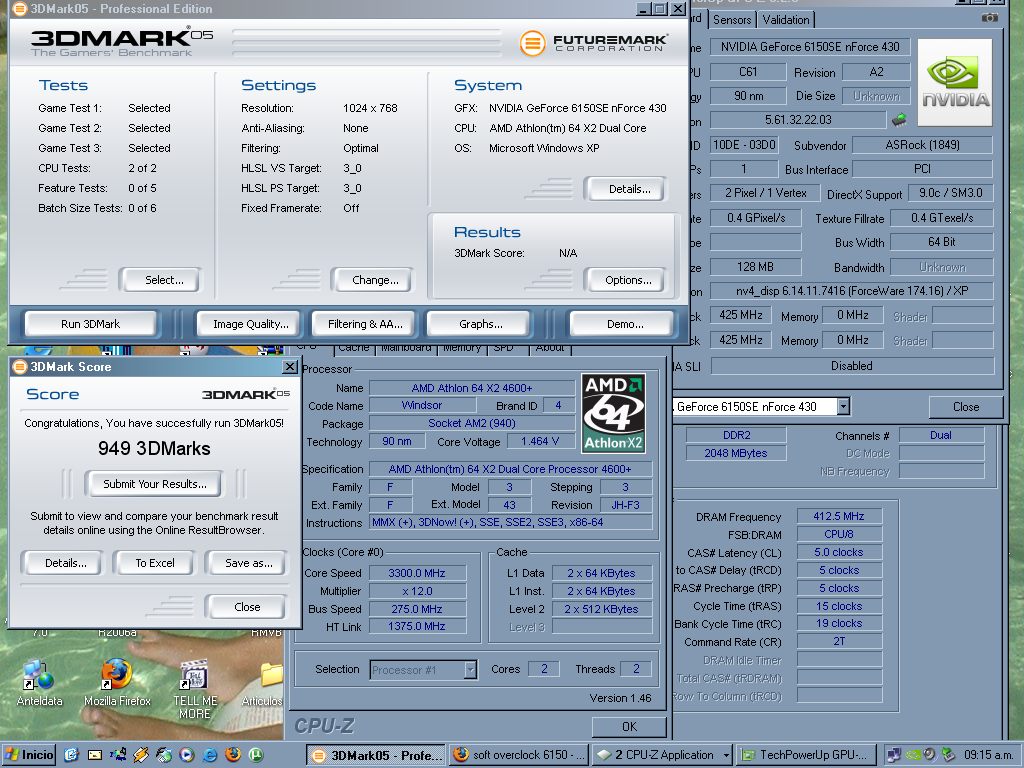
Task: Switch to the Validation tab in GPU-Z
Action: [786, 20]
